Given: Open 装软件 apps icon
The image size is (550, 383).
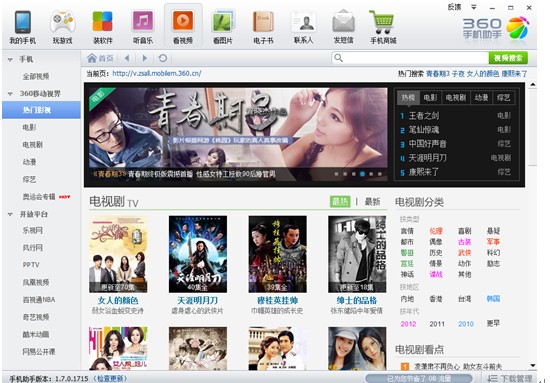Looking at the screenshot, I should click(102, 22).
